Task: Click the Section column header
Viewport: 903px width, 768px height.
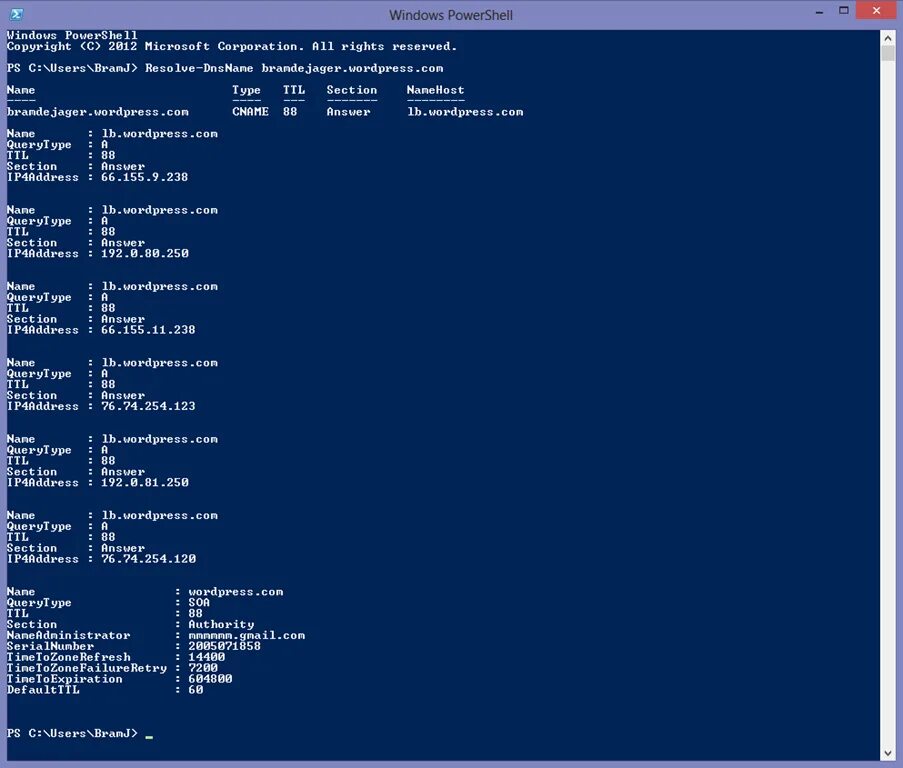Action: (x=351, y=90)
